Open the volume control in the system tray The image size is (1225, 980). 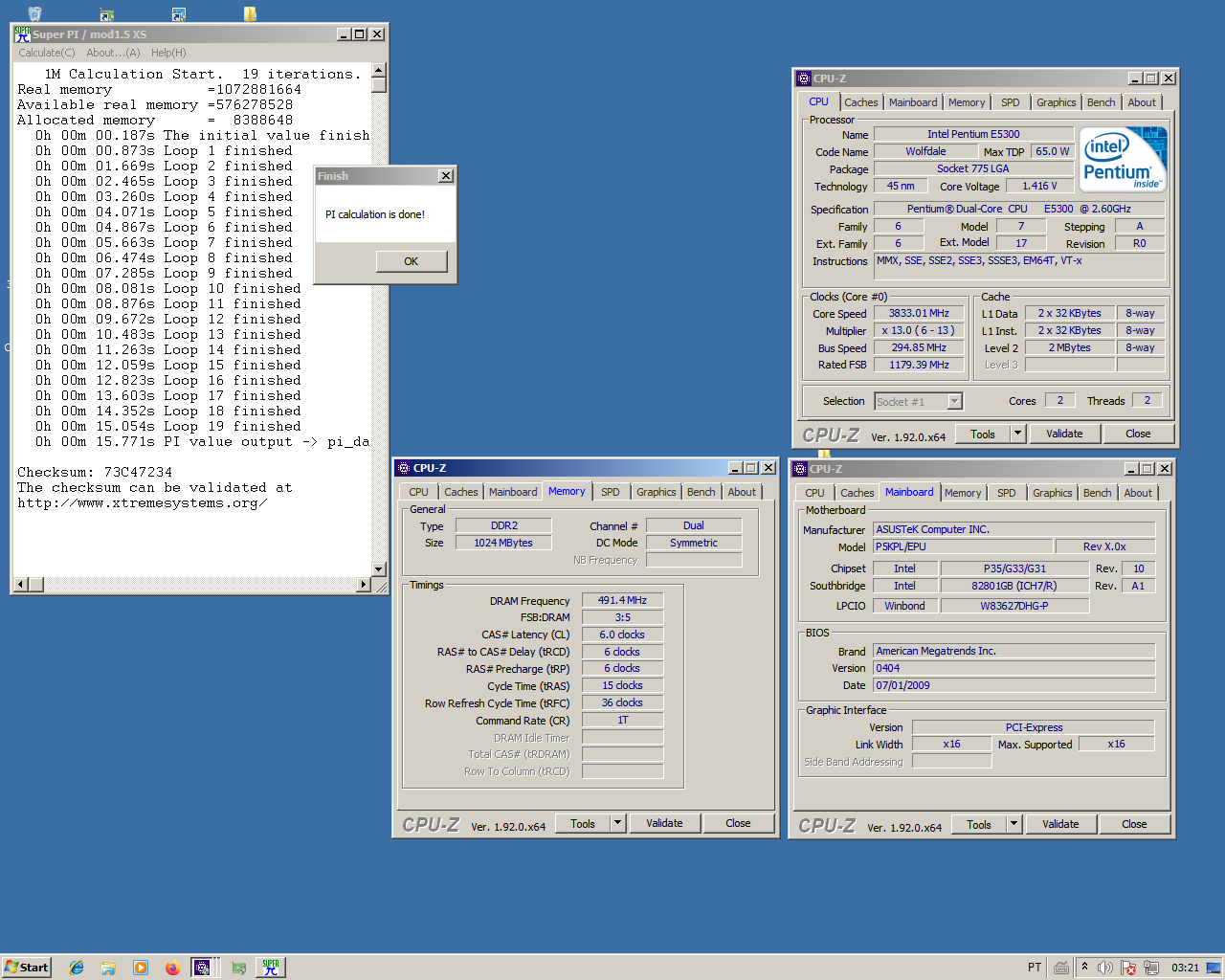[x=1105, y=968]
